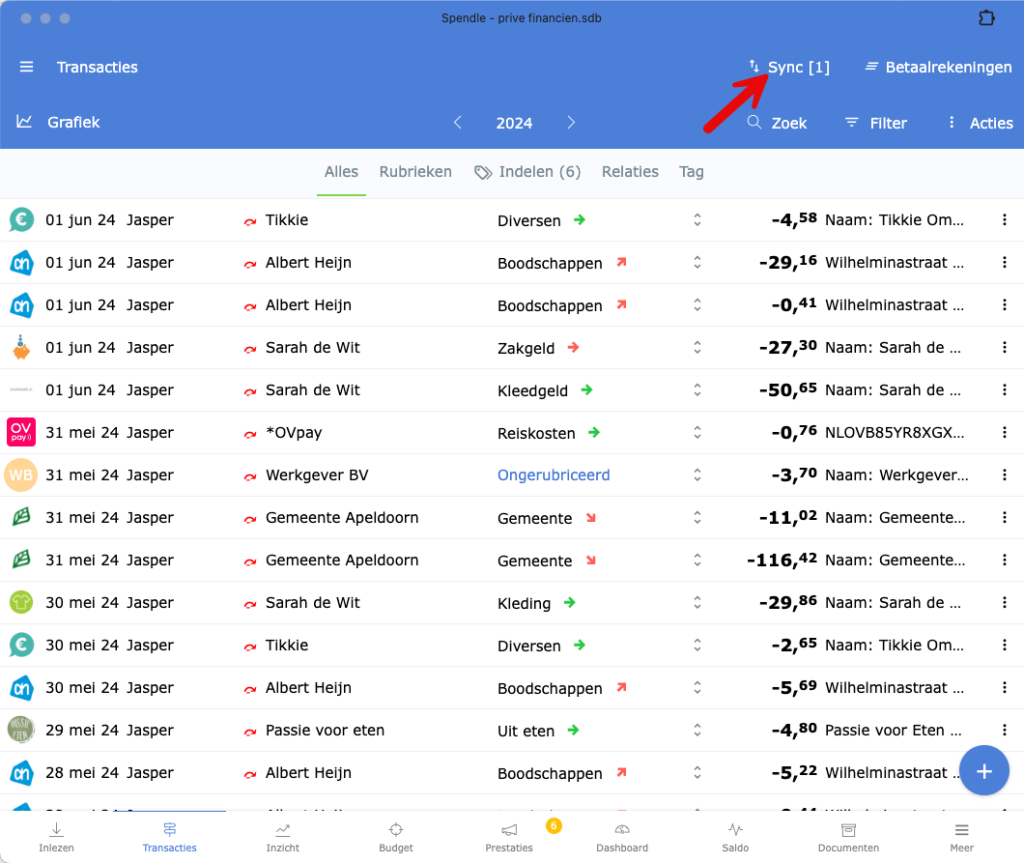This screenshot has height=863, width=1024.
Task: Click Passie voor eten logo icon
Action: click(21, 730)
